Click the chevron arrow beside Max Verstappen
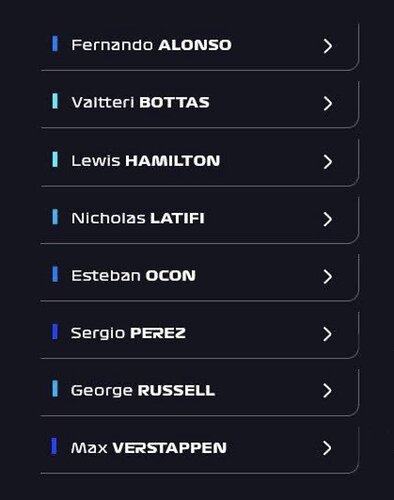This screenshot has height=500, width=394. (x=328, y=448)
